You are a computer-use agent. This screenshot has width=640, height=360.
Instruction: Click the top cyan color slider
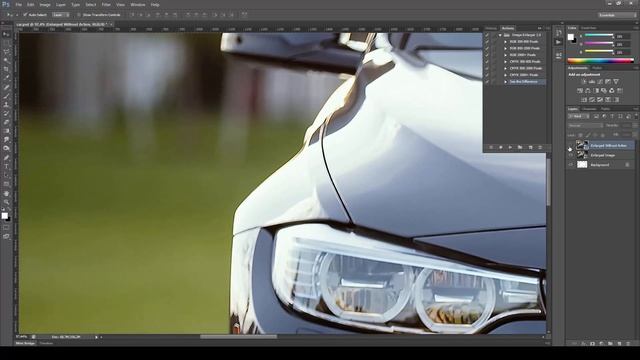(x=599, y=36)
